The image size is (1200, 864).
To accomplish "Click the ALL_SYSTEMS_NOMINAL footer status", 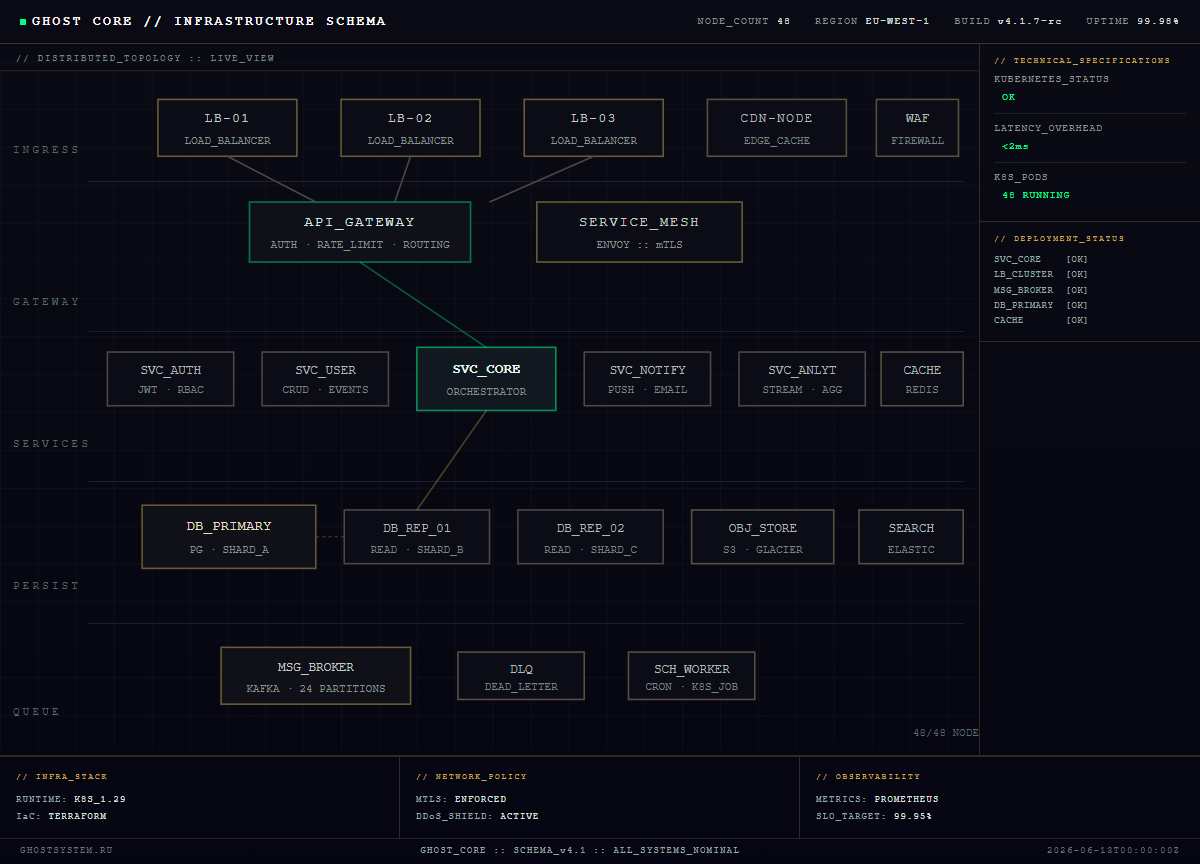I will coord(675,850).
